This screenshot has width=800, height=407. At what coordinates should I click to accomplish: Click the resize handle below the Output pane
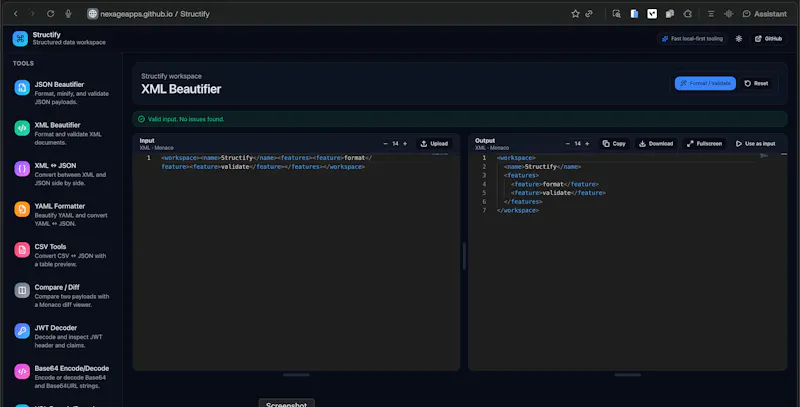pyautogui.click(x=628, y=375)
